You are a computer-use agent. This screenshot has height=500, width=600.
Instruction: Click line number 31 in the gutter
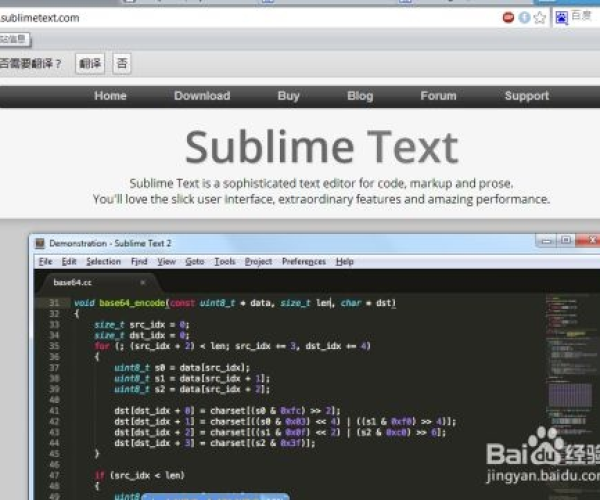pyautogui.click(x=54, y=303)
